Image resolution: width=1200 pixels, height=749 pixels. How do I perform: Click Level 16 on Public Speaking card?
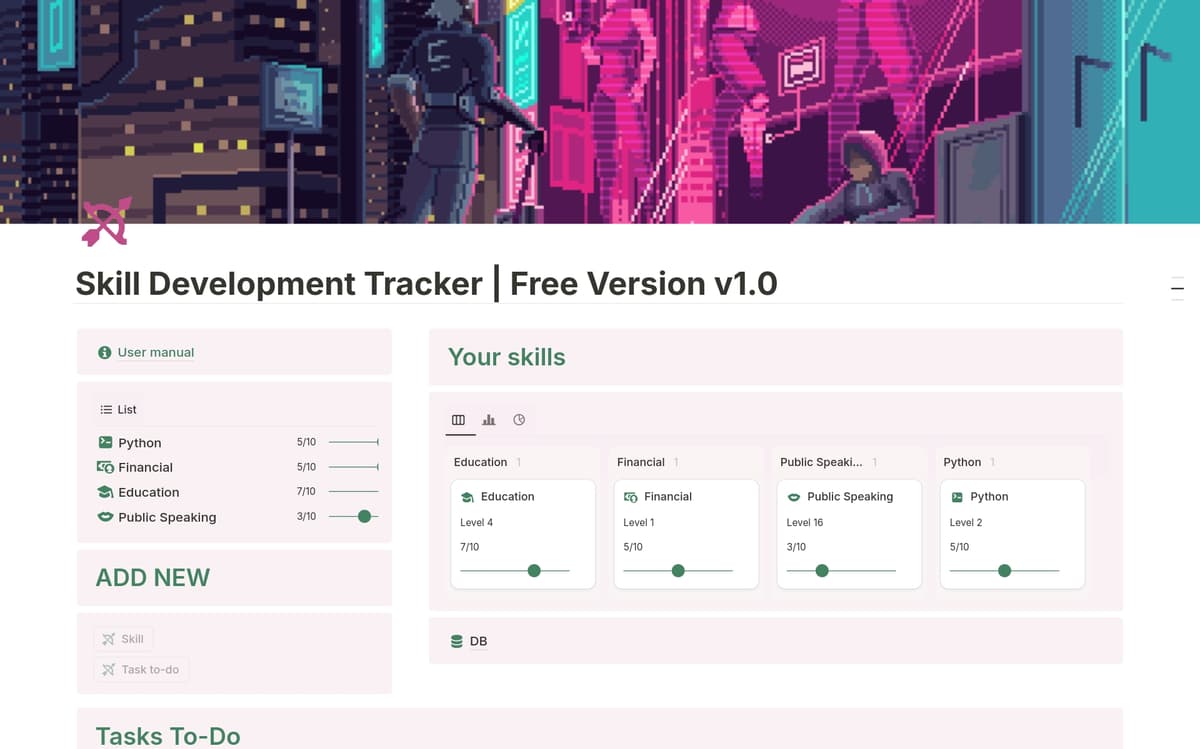[x=805, y=523]
